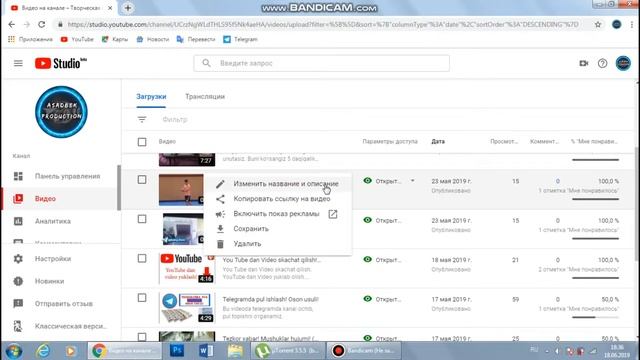This screenshot has width=640, height=360.
Task: Click the Панель управления dashboard icon
Action: (18, 176)
